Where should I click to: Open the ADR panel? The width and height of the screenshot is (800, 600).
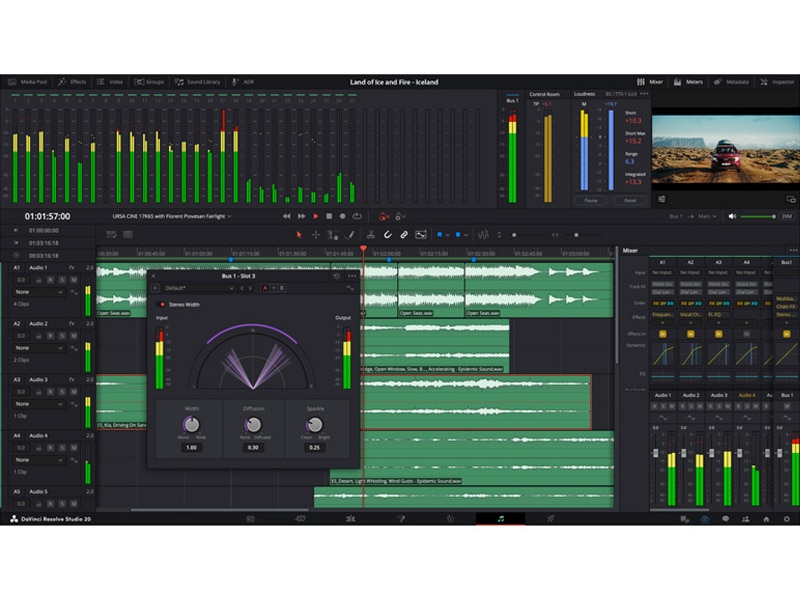(x=240, y=82)
